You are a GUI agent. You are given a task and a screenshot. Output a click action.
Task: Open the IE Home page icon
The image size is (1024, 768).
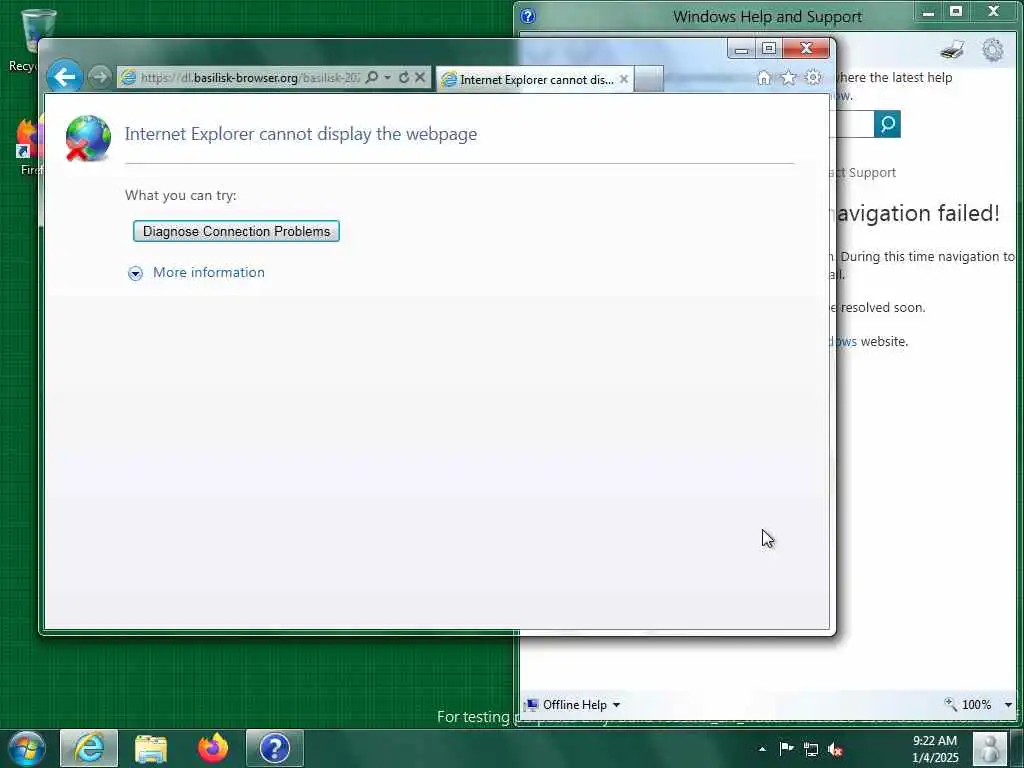click(x=763, y=78)
